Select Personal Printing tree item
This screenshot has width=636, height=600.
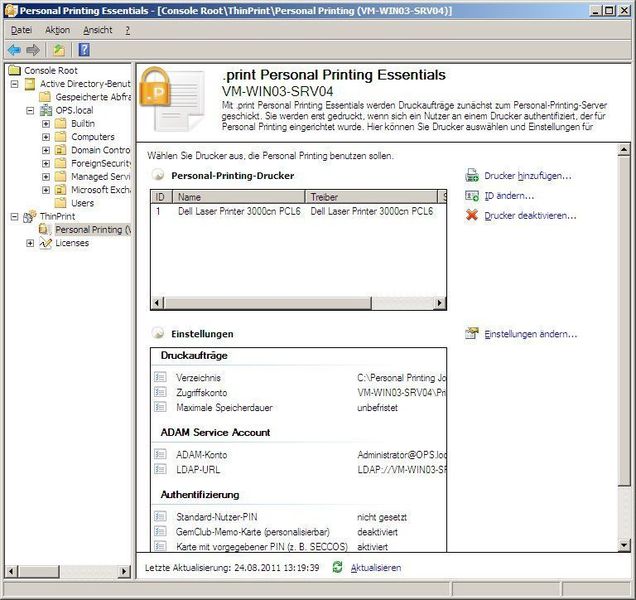(x=93, y=230)
